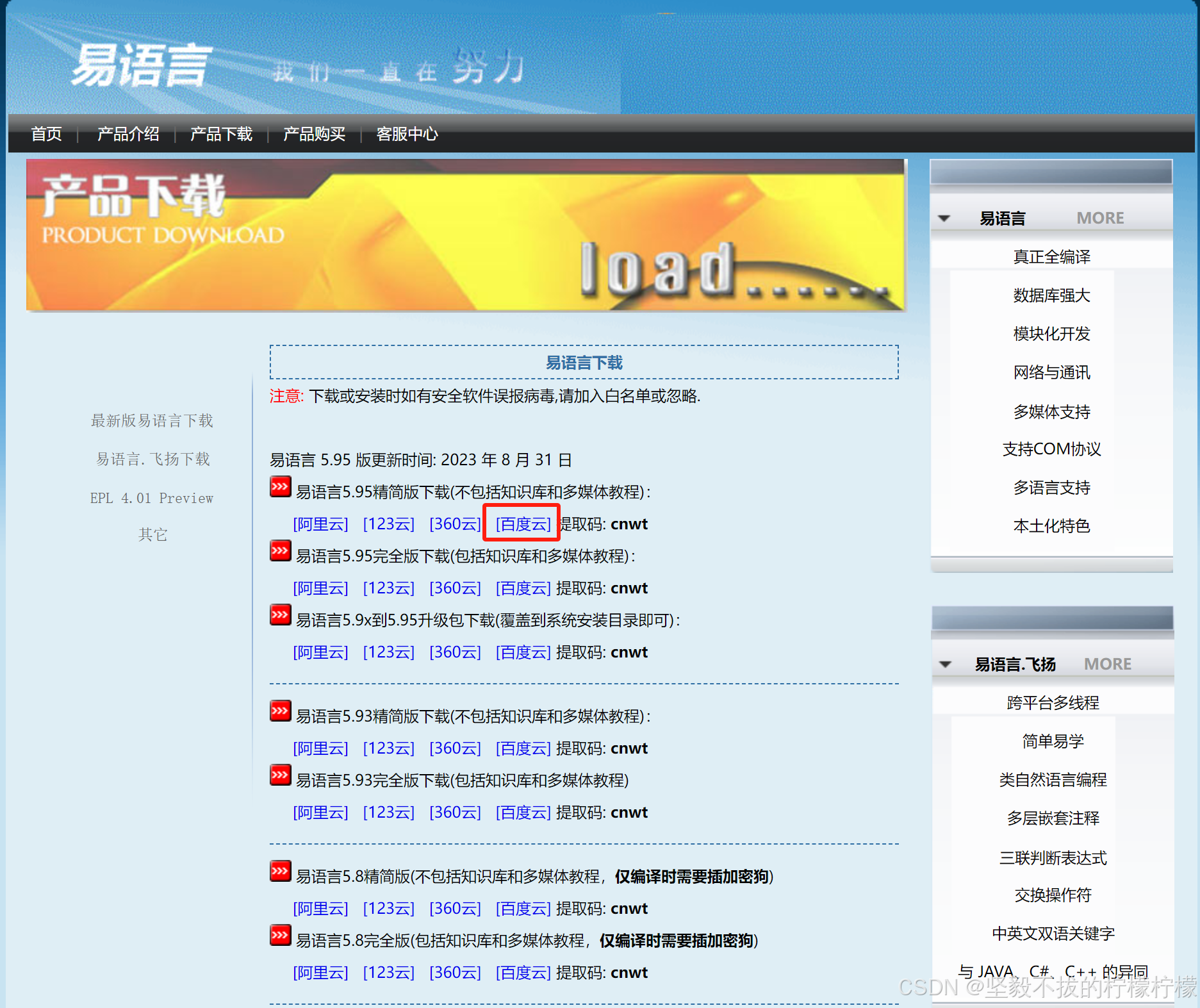Click the 易语言 5.95 版更新时间 text line

[421, 460]
